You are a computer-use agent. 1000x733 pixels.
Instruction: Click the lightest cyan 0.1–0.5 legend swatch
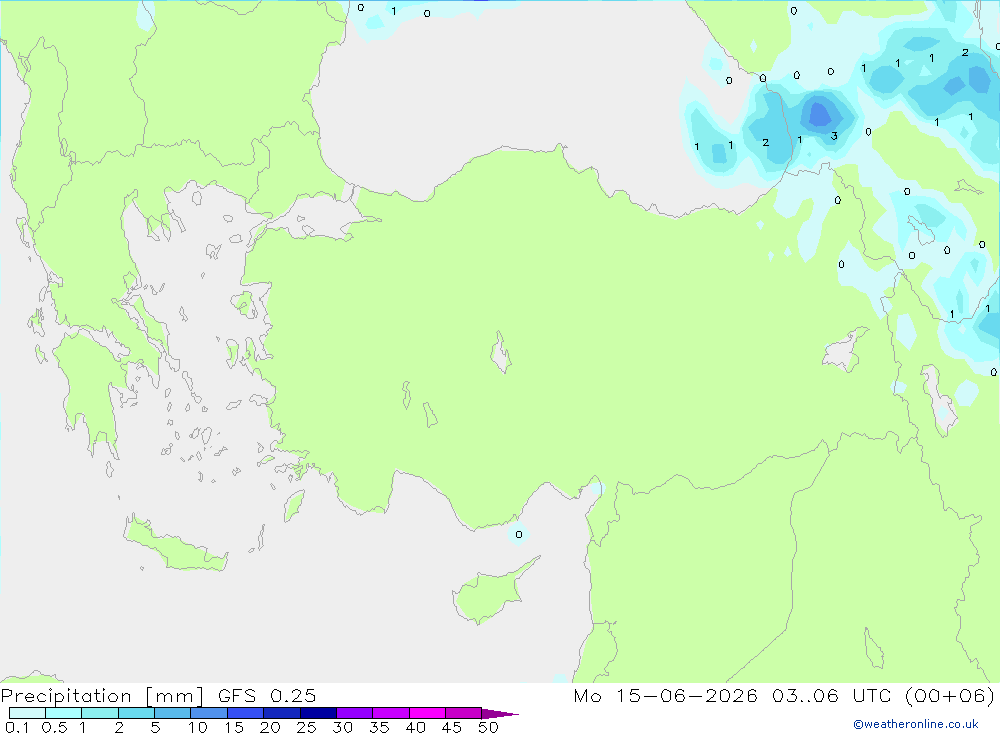pyautogui.click(x=27, y=713)
